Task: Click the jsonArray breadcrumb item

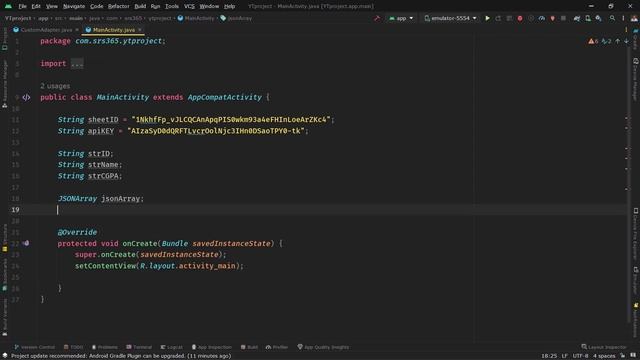Action: point(236,18)
